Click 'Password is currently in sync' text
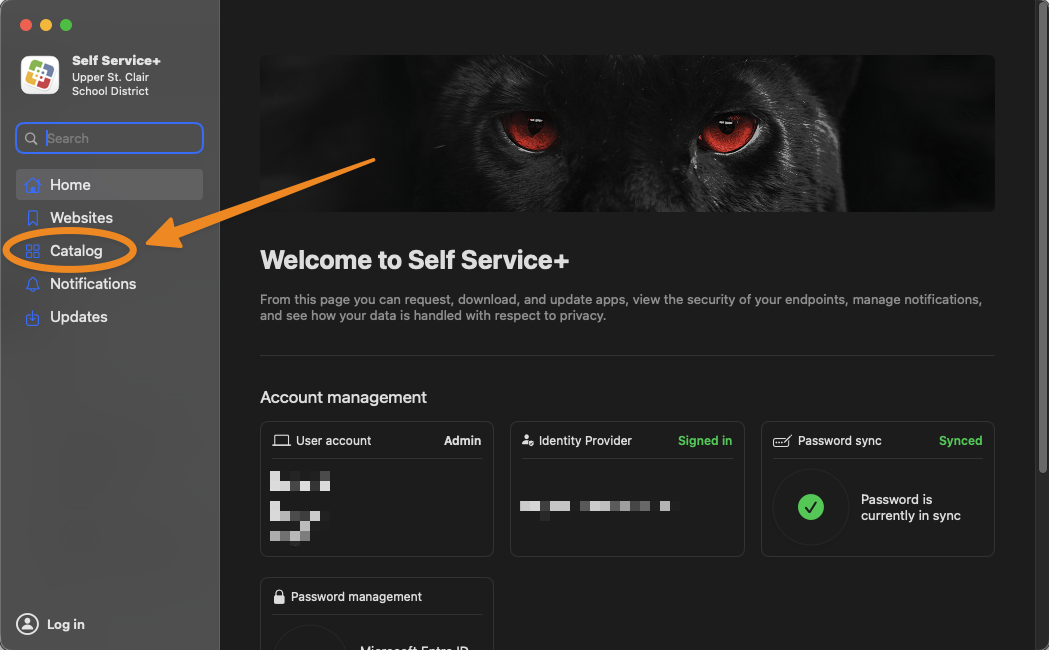 (911, 508)
